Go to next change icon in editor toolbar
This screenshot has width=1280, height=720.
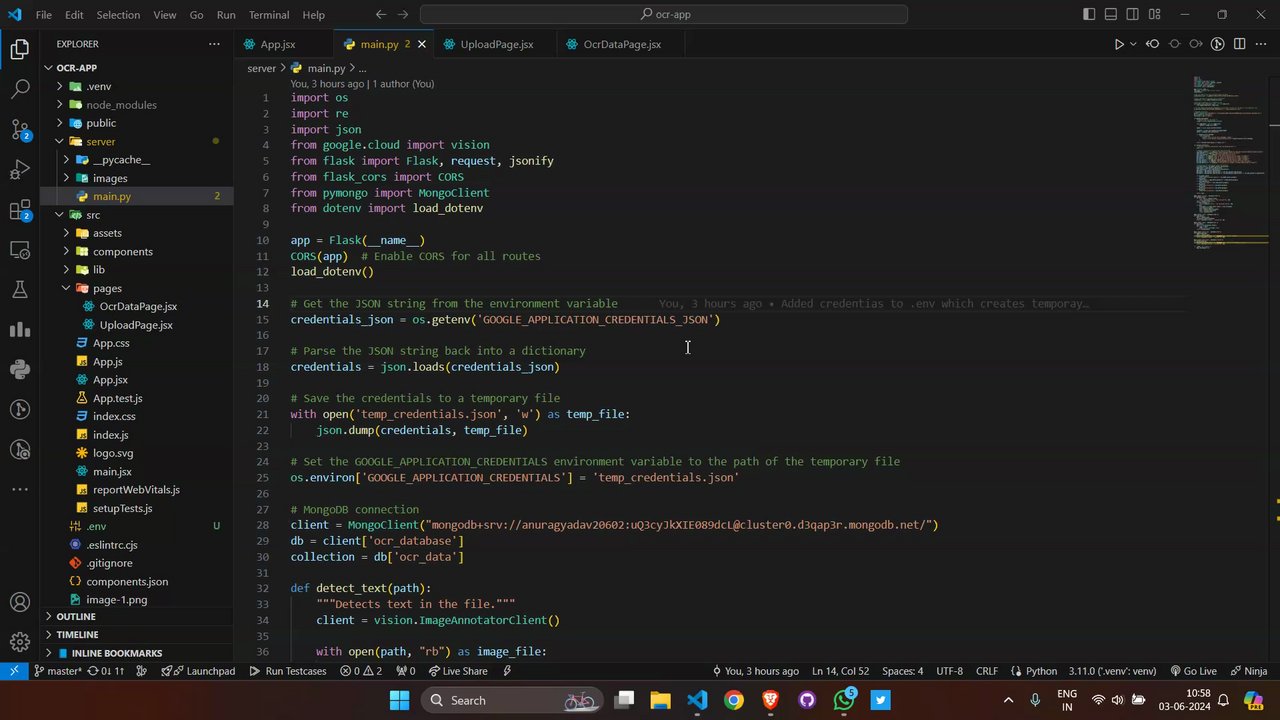click(1196, 44)
